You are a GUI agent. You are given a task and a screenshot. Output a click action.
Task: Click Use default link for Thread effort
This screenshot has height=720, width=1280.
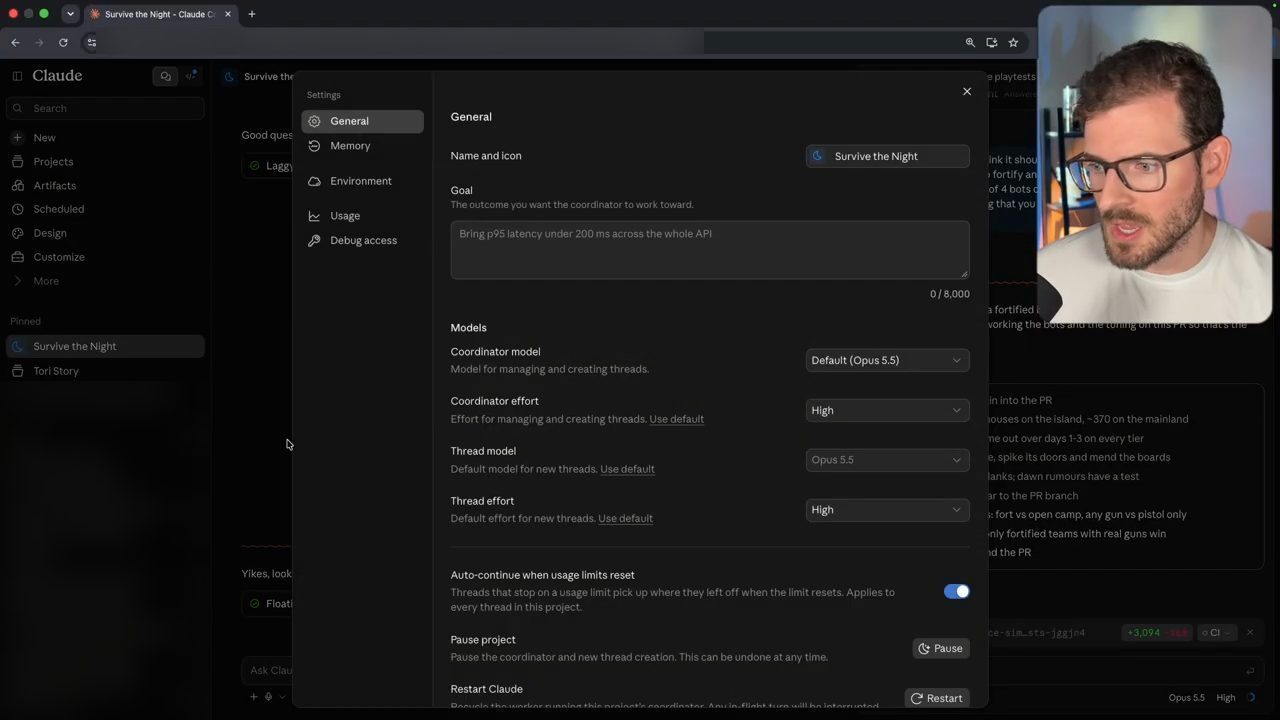625,519
